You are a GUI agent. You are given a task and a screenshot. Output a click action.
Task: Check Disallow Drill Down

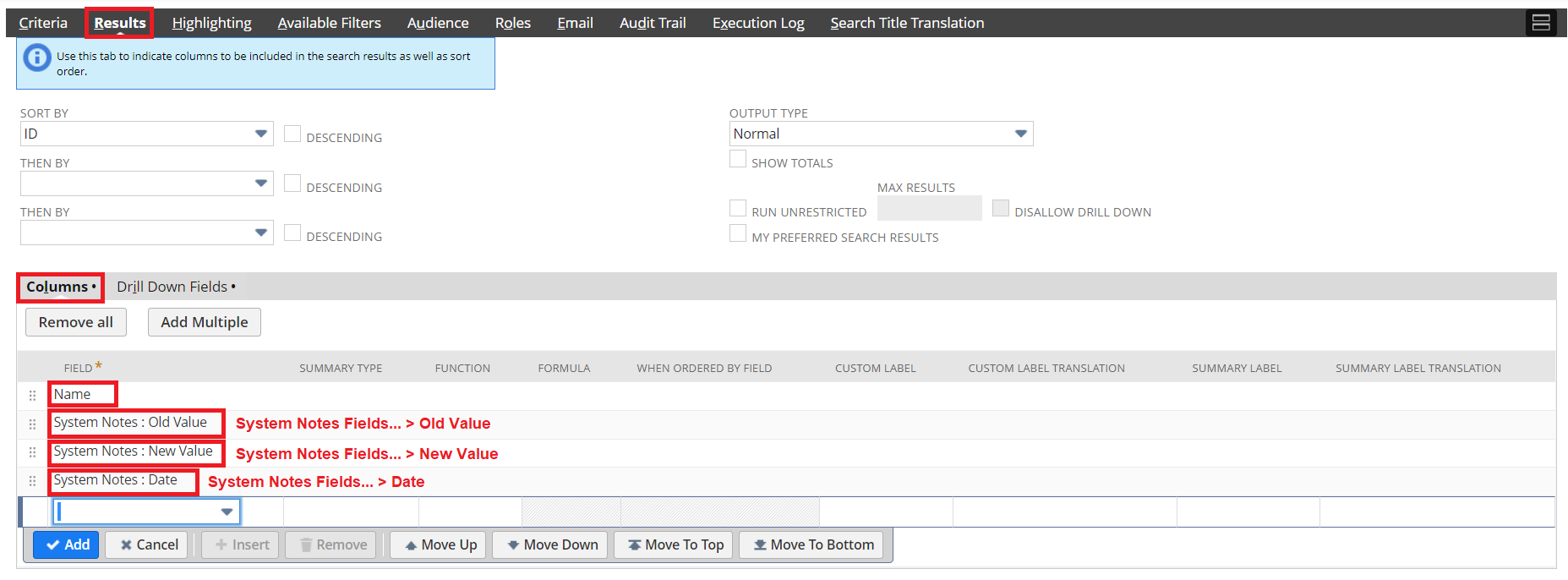point(1001,208)
